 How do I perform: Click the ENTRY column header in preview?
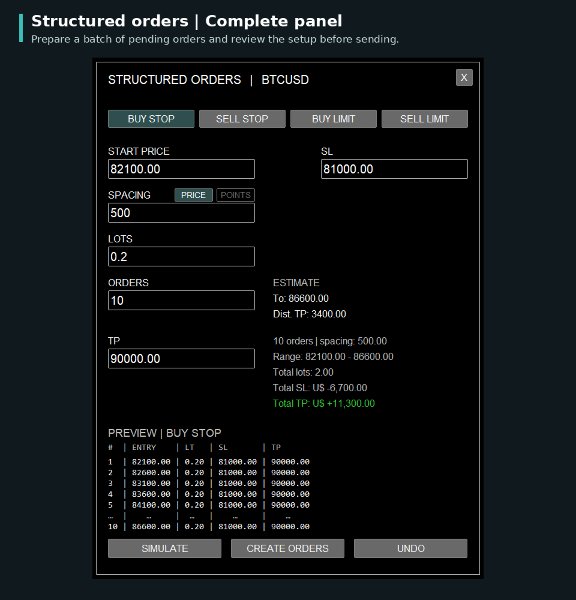[144, 447]
